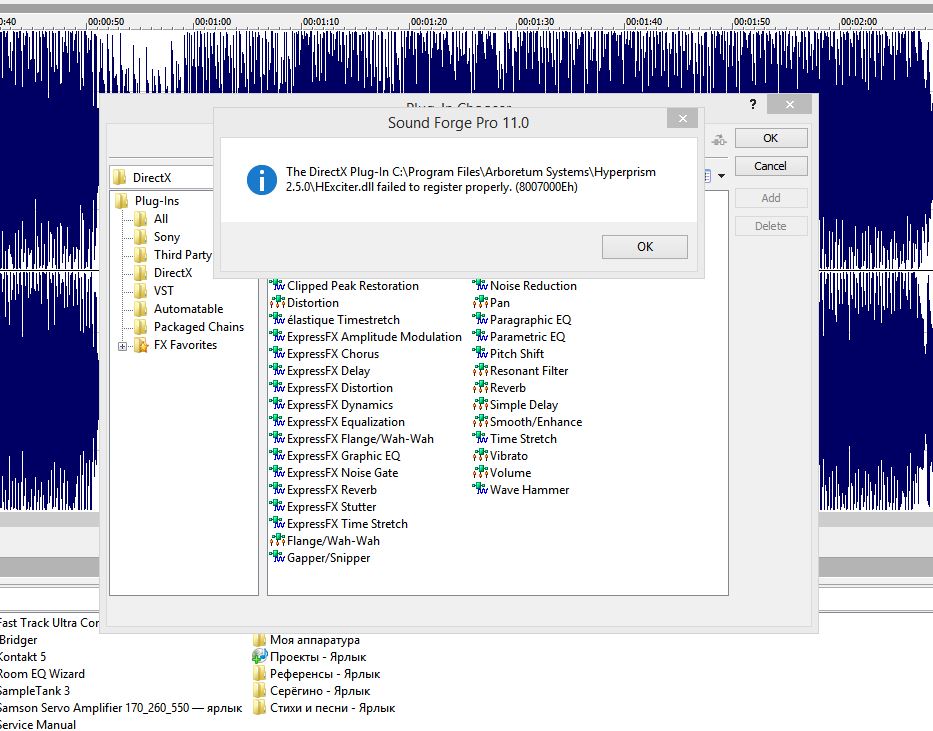Select Gapper/Snipper plug-in icon

(x=277, y=557)
